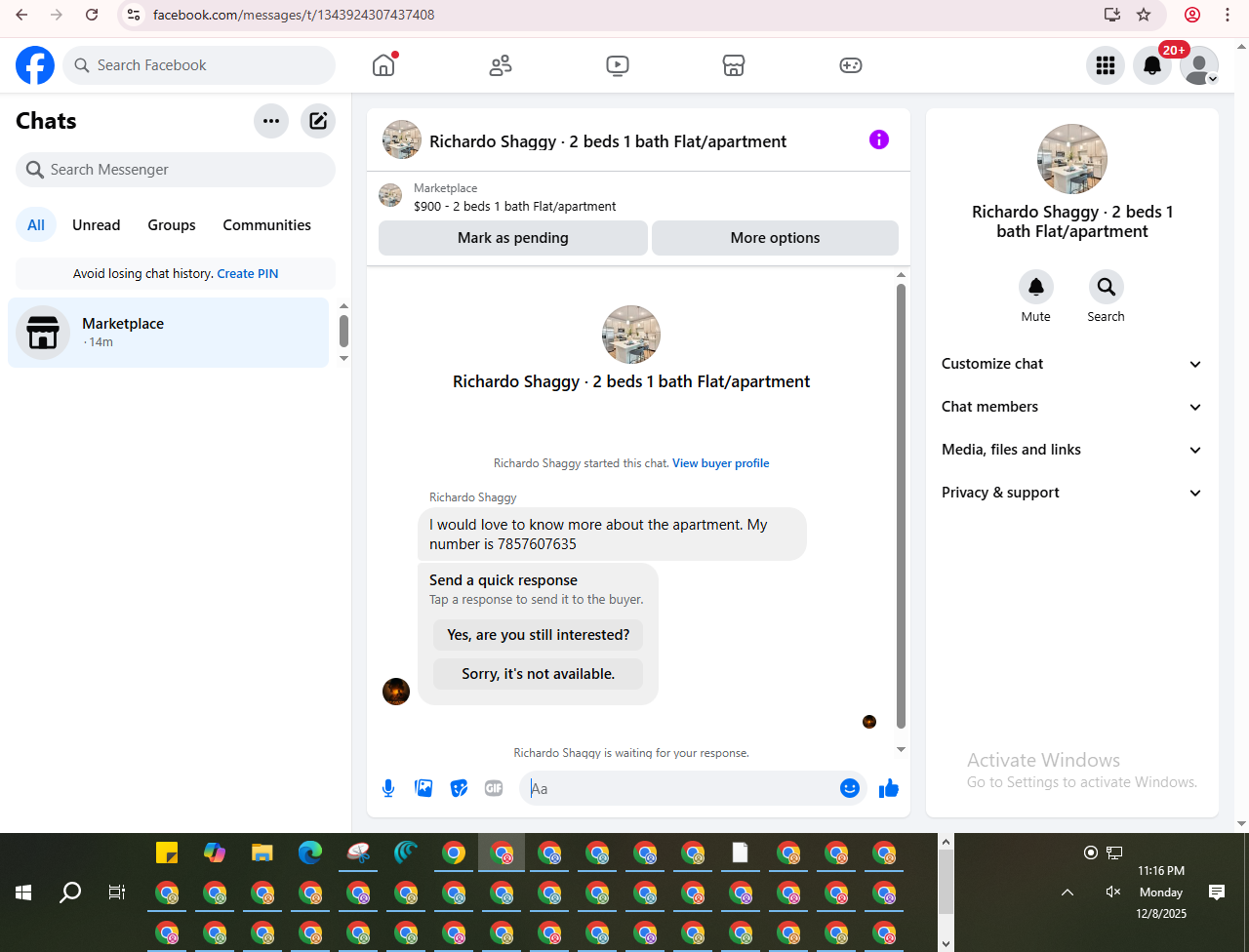Switch to the Communities tab
The image size is (1249, 952).
[x=267, y=224]
